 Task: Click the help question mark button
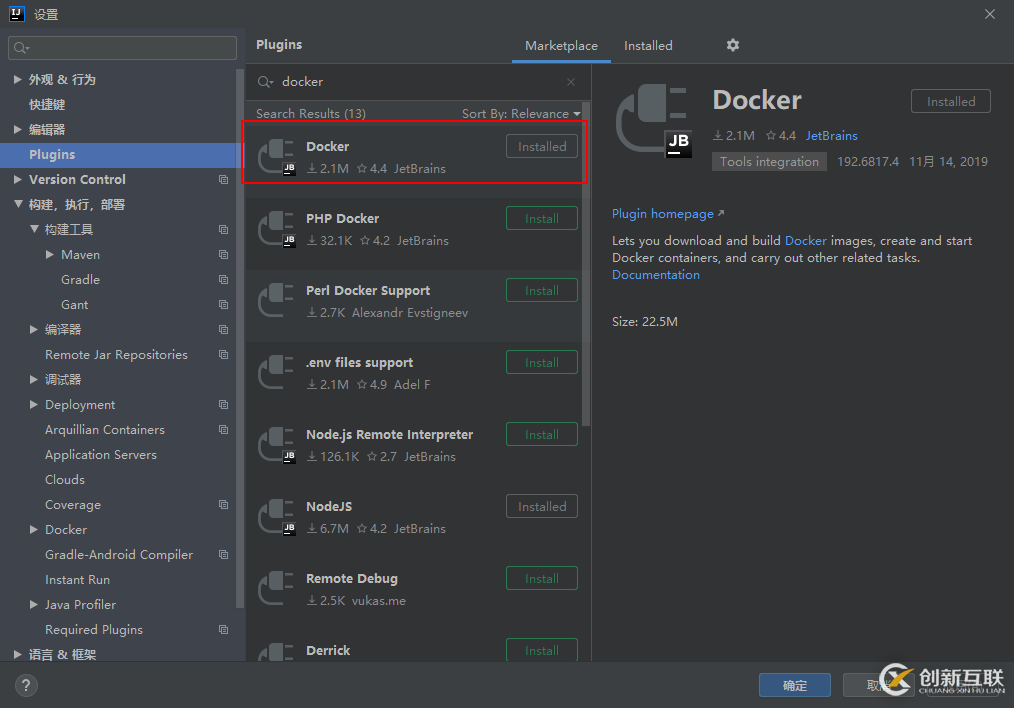[x=26, y=685]
